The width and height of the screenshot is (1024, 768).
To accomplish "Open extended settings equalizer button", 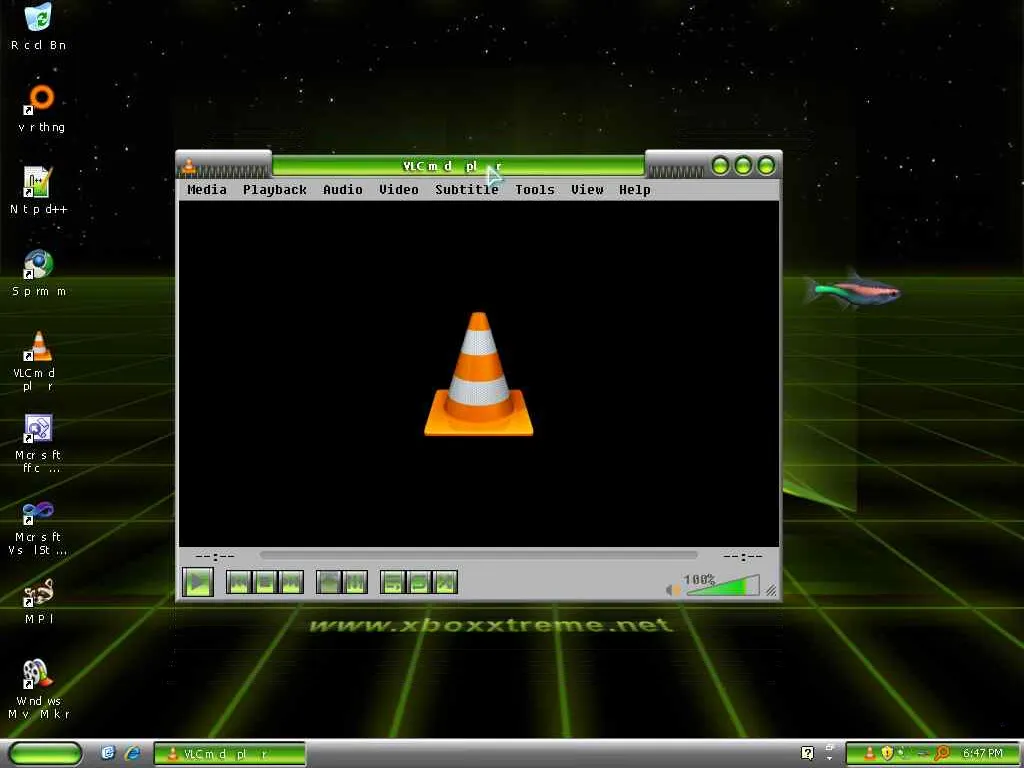I will (x=355, y=582).
